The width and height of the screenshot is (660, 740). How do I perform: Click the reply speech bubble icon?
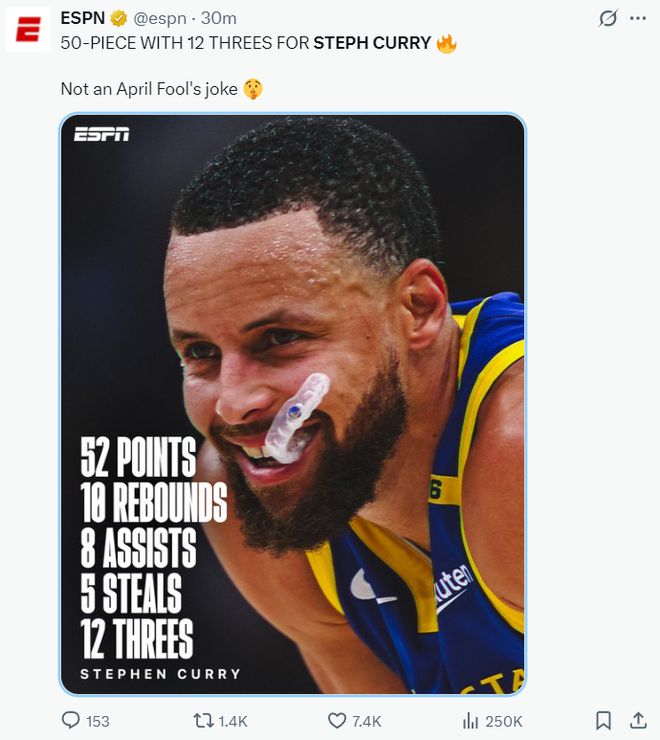(x=71, y=720)
